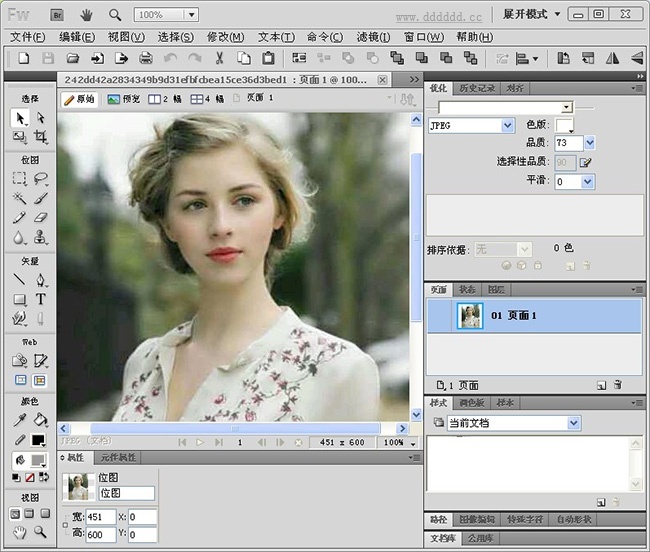This screenshot has height=552, width=650.
Task: Click the 色版 matte color swatch
Action: pyautogui.click(x=564, y=125)
